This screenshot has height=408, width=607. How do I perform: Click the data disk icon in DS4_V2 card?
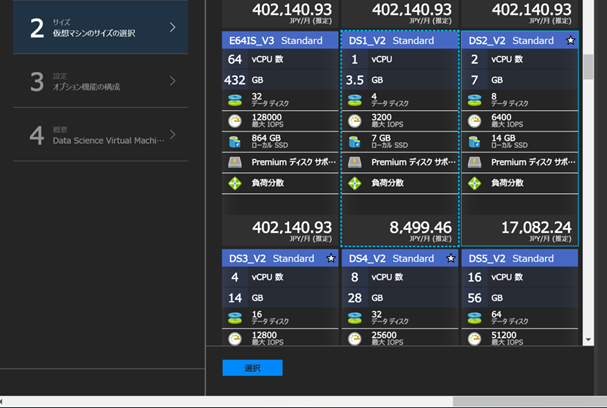pos(355,318)
